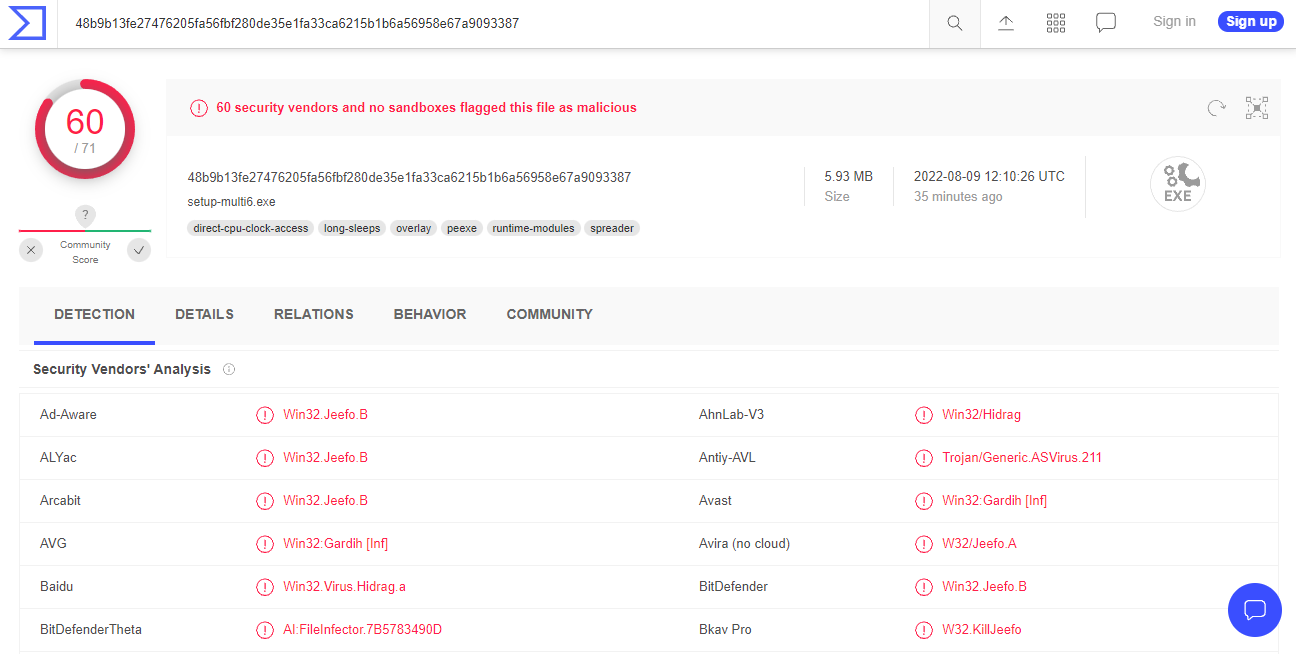1296x654 pixels.
Task: Open the RELATIONS tab
Action: click(314, 314)
